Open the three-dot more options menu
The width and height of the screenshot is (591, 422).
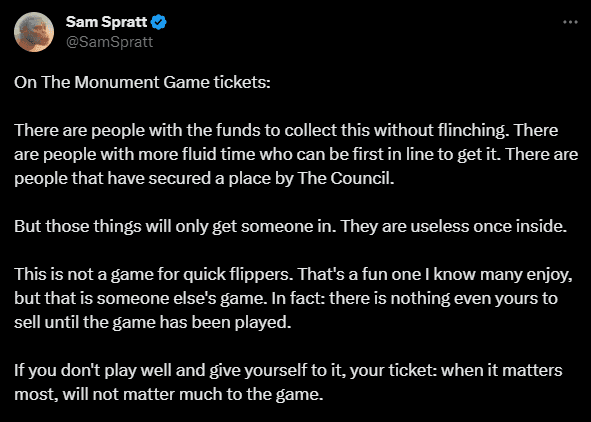coord(570,22)
